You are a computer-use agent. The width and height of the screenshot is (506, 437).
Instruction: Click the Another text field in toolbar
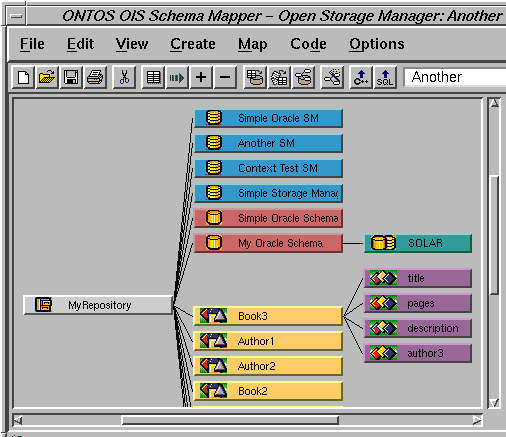tap(455, 77)
